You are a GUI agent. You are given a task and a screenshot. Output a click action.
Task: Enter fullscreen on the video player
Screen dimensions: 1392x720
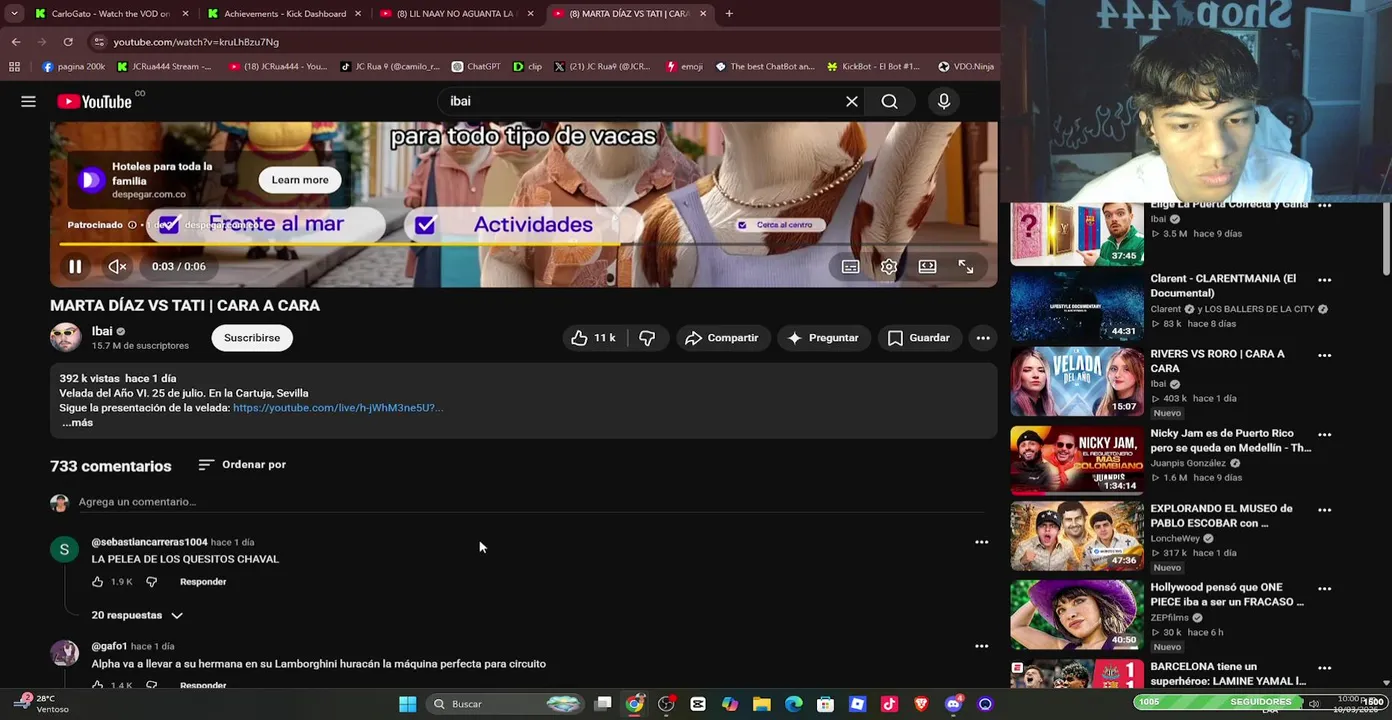click(x=966, y=266)
